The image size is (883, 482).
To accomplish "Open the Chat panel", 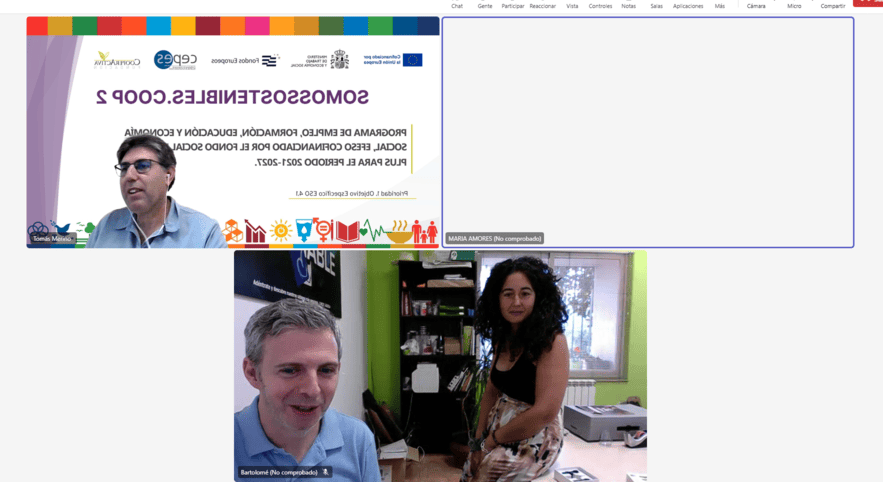I will (x=457, y=5).
